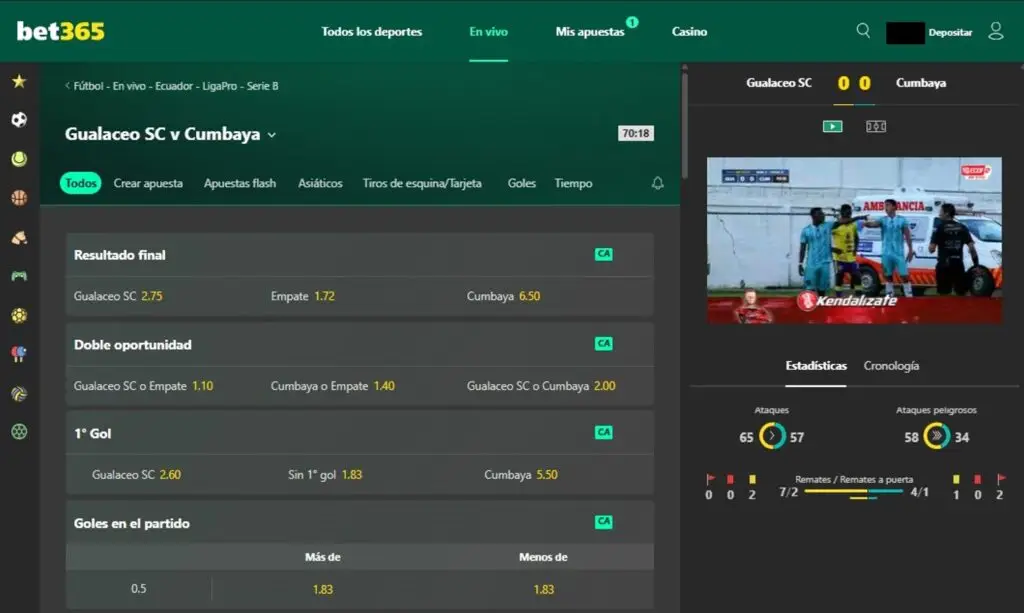Open the user account profile icon
The width and height of the screenshot is (1024, 613).
point(995,31)
